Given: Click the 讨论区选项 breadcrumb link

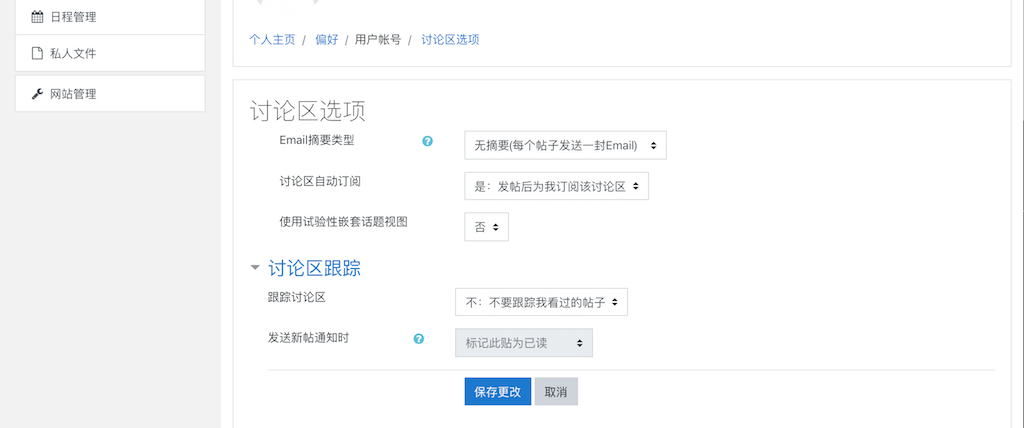Looking at the screenshot, I should (450, 40).
